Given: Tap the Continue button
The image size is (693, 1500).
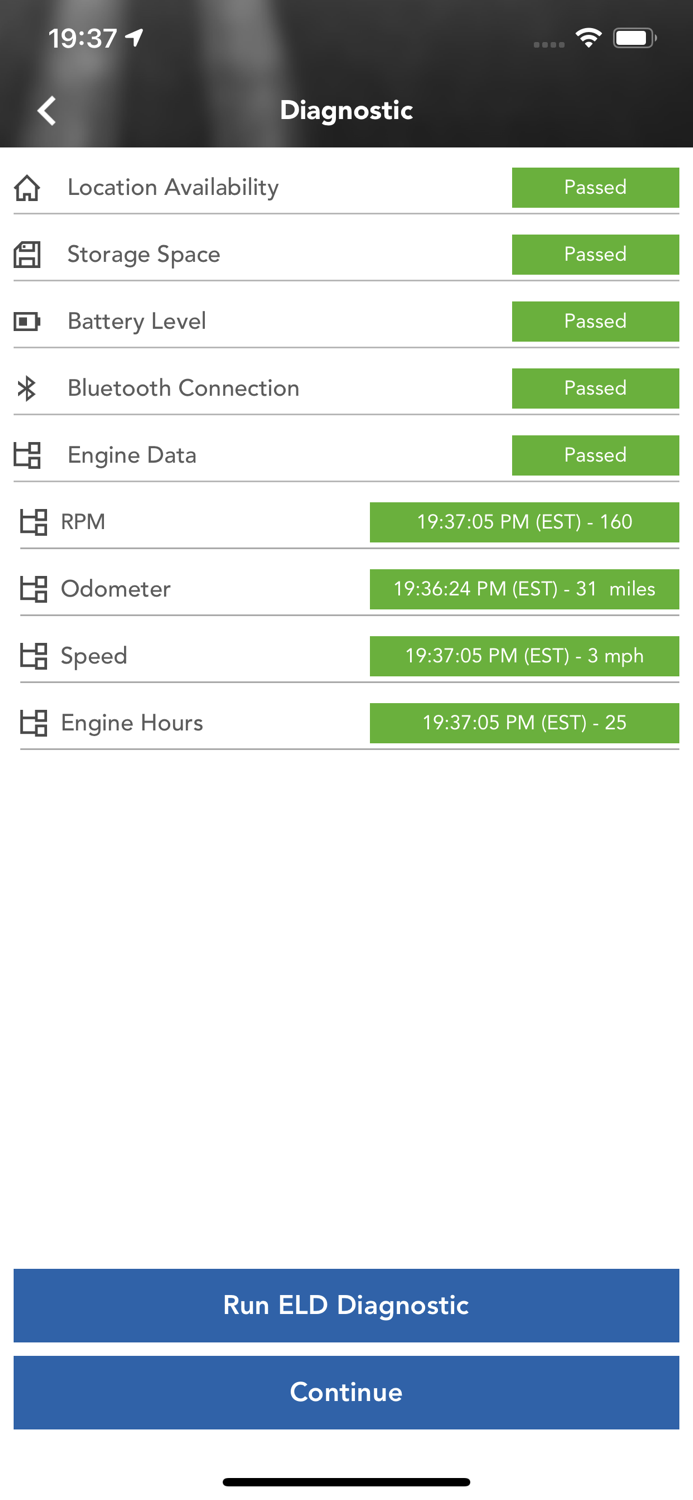Looking at the screenshot, I should [x=346, y=1392].
